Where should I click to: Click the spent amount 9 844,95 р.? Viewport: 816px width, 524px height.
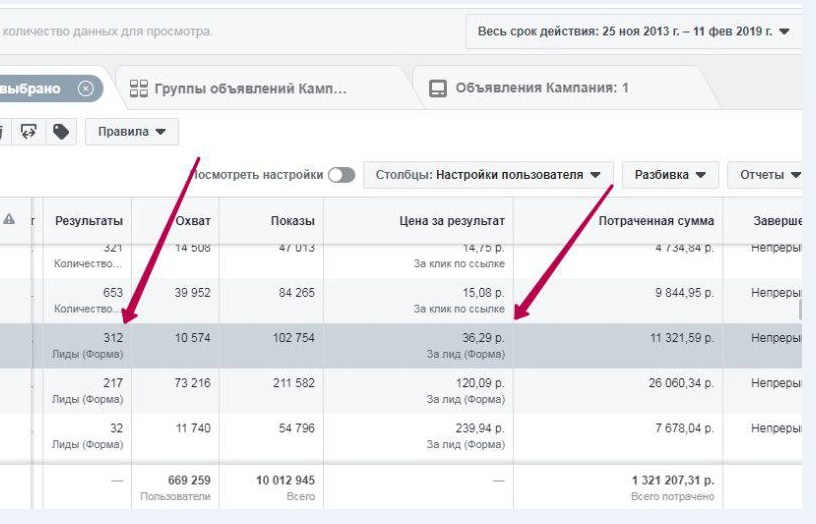[x=684, y=292]
